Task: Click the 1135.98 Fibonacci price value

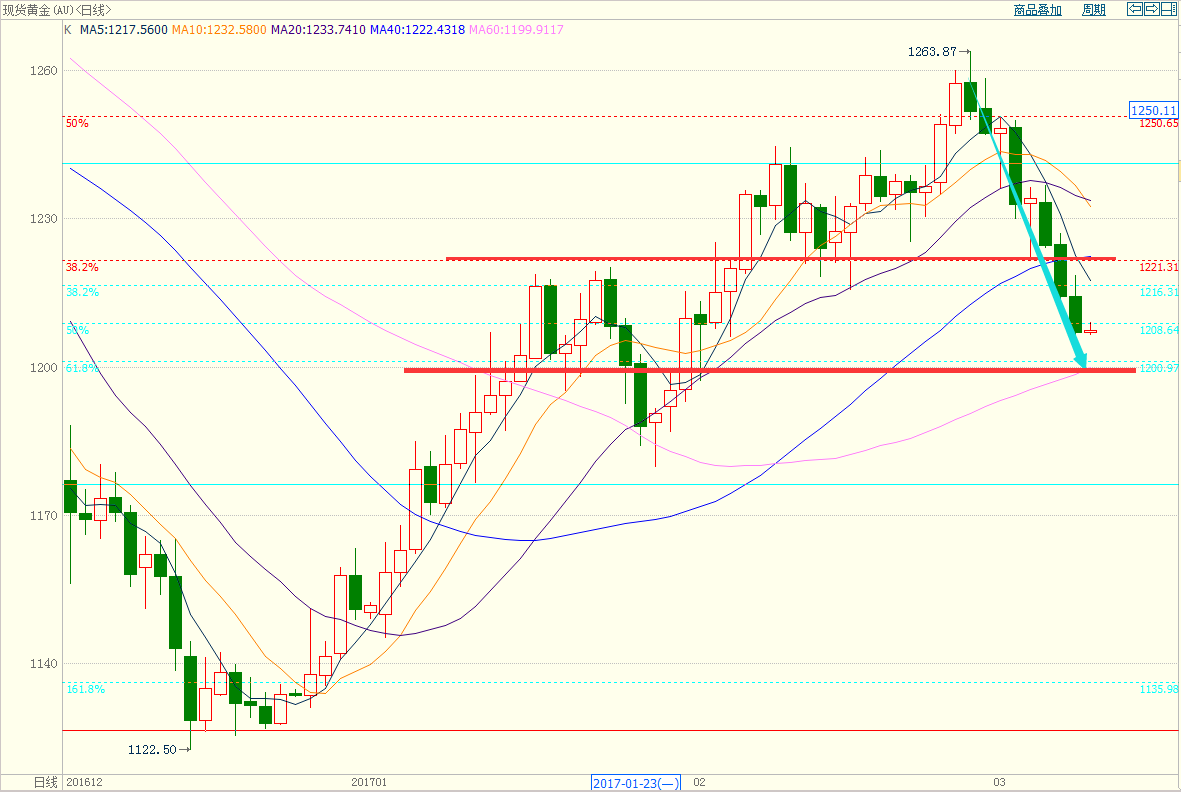Action: pos(1158,690)
